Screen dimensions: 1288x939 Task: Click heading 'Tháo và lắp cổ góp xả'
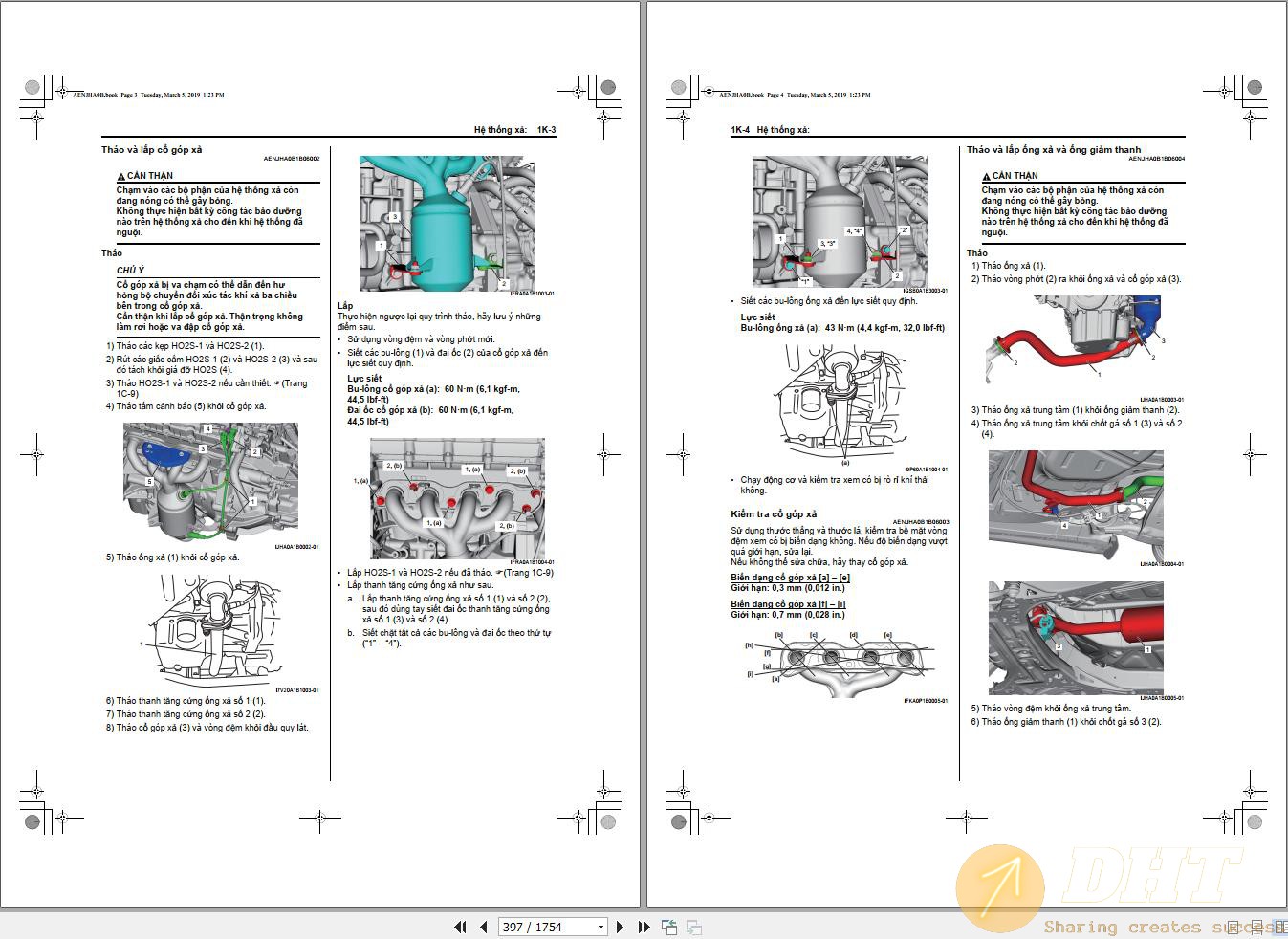pyautogui.click(x=152, y=149)
